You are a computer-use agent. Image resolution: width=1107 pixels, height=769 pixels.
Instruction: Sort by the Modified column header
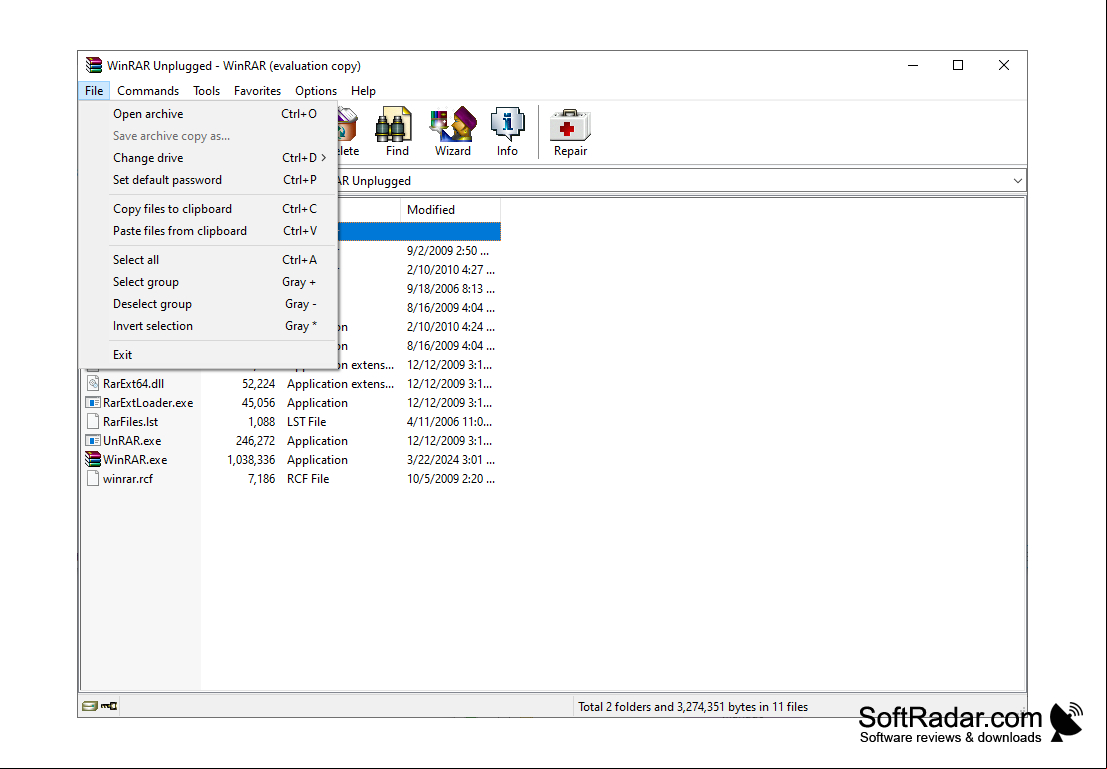[450, 210]
